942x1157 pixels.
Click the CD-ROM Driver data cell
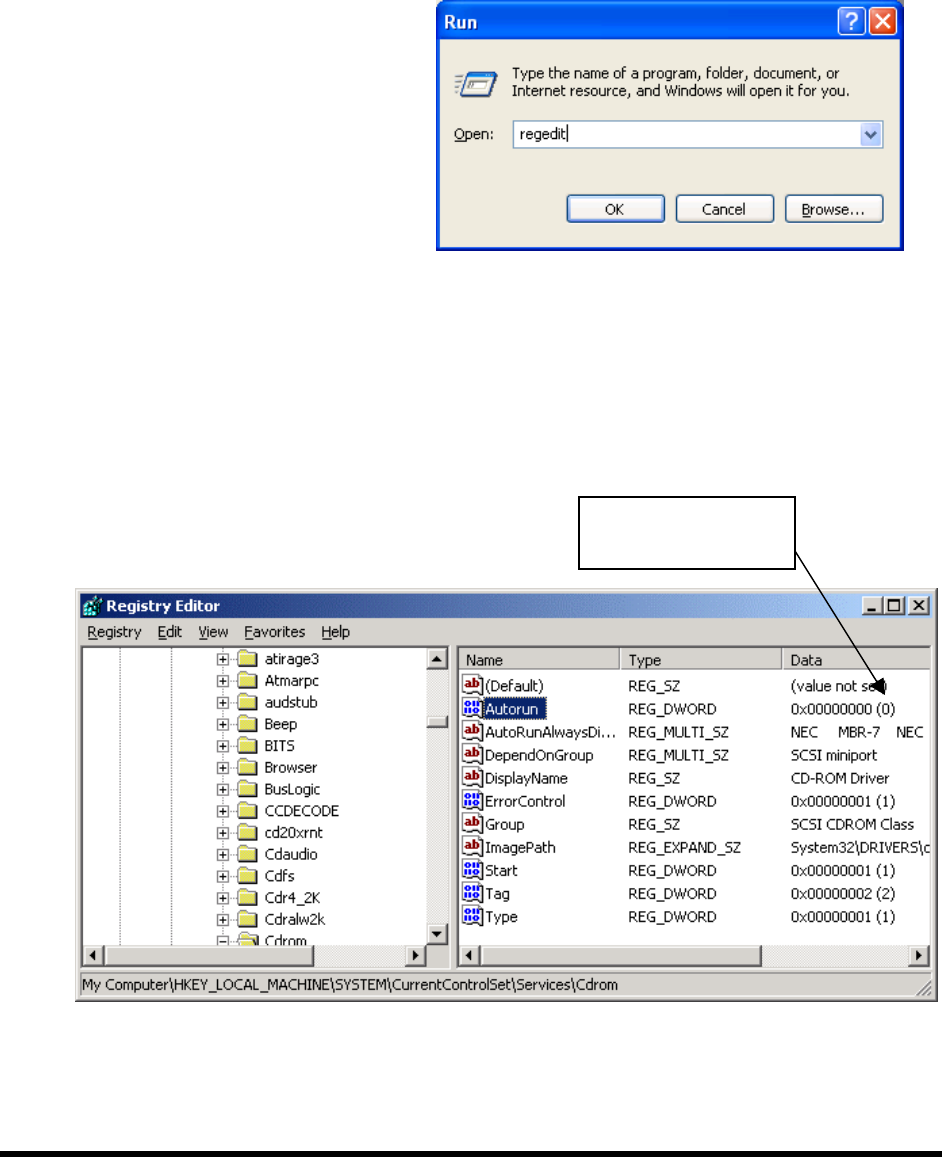[x=839, y=778]
